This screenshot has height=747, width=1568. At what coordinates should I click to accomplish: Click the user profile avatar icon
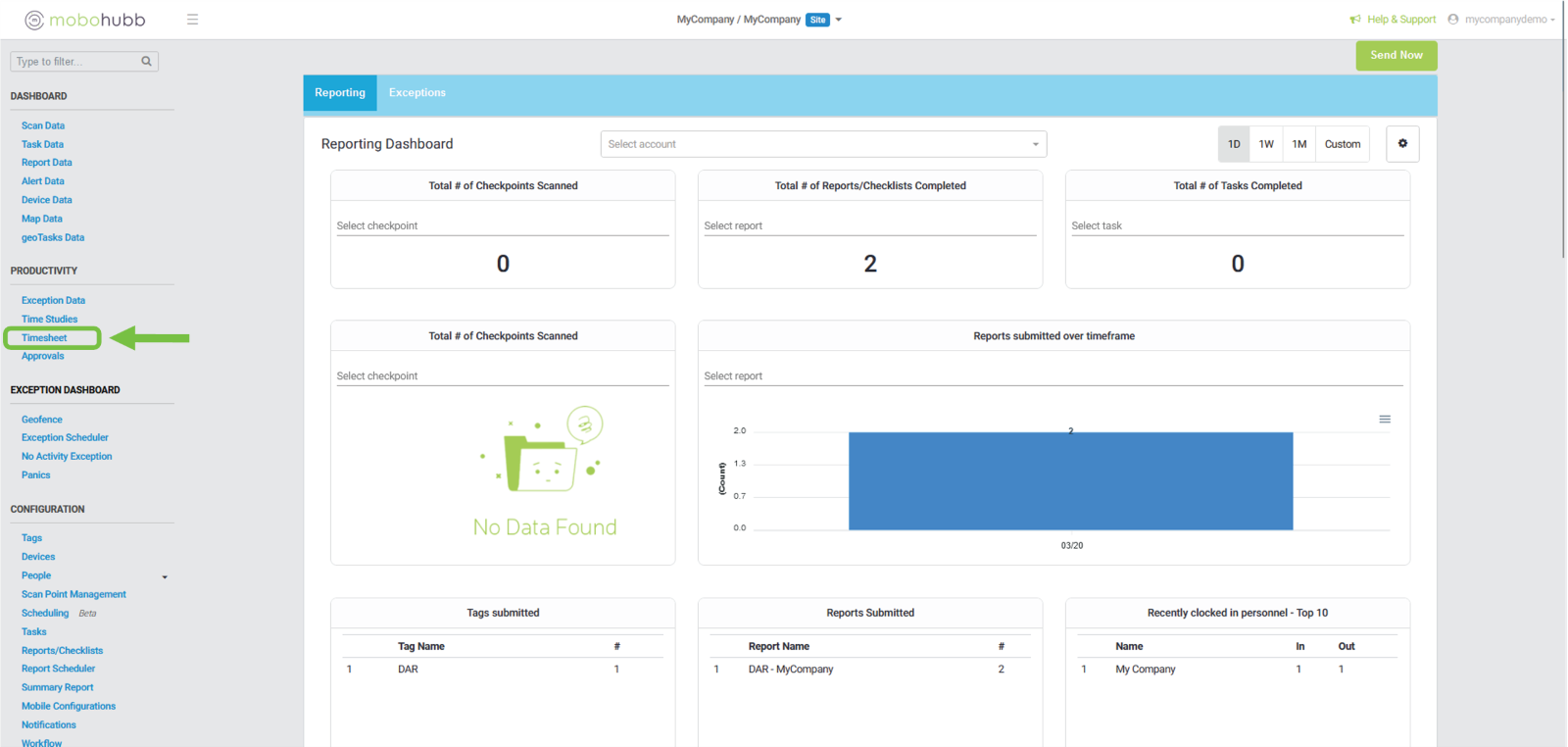pyautogui.click(x=1453, y=20)
